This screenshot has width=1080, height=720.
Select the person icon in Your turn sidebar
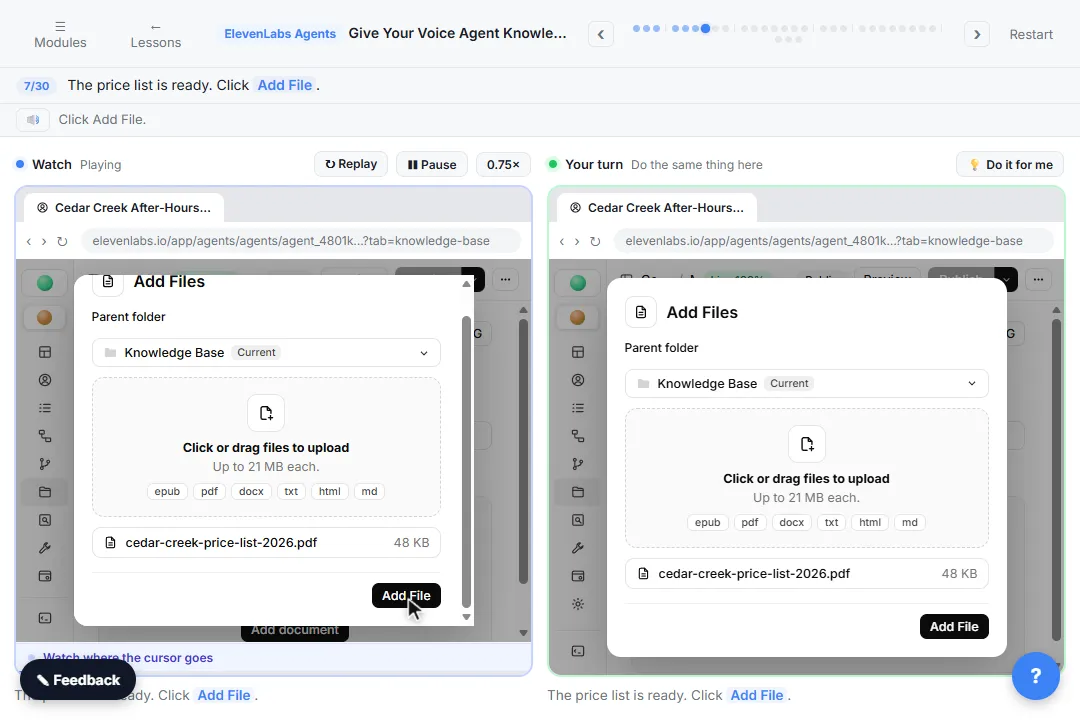pyautogui.click(x=578, y=380)
